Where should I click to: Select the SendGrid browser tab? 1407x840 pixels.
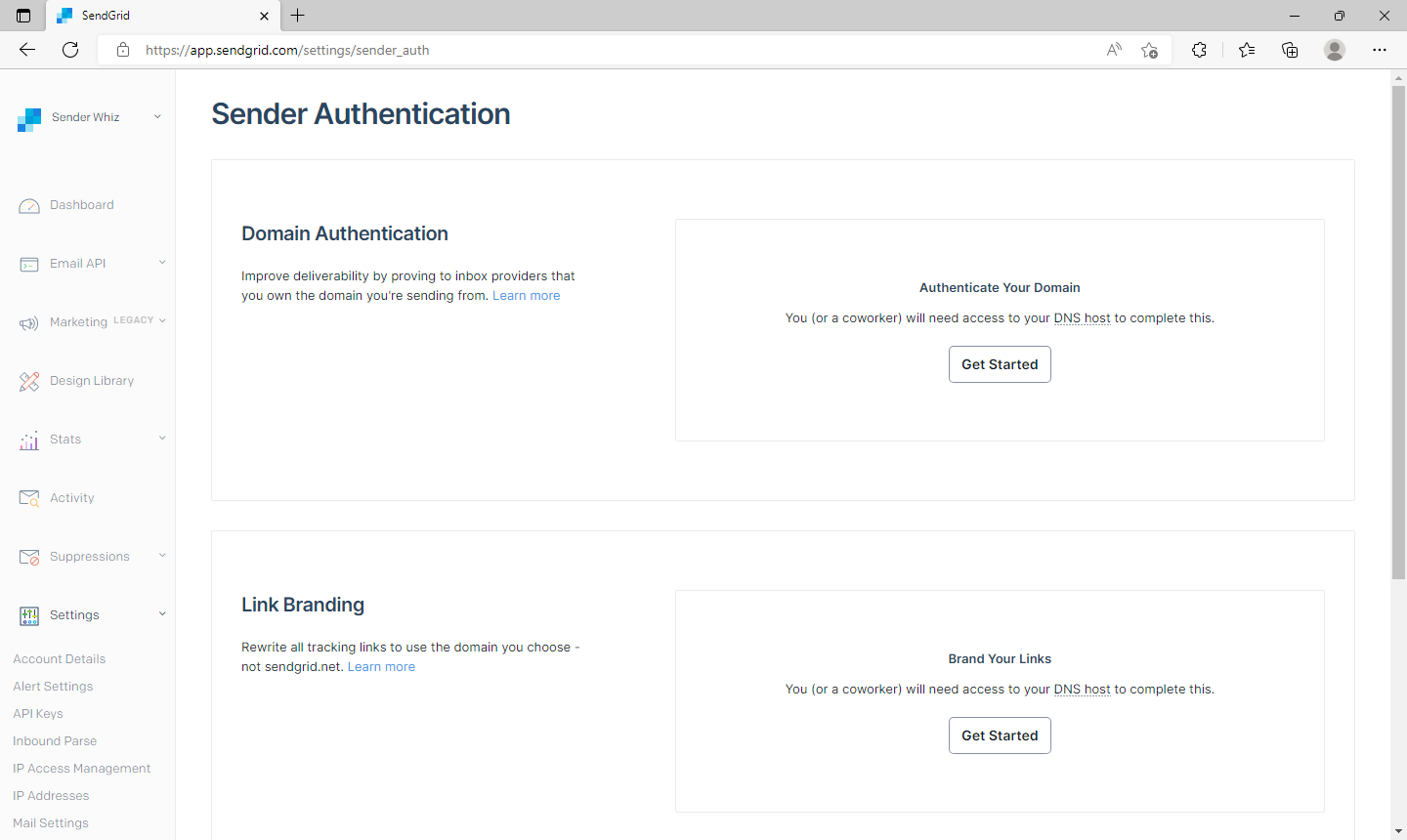(x=164, y=16)
